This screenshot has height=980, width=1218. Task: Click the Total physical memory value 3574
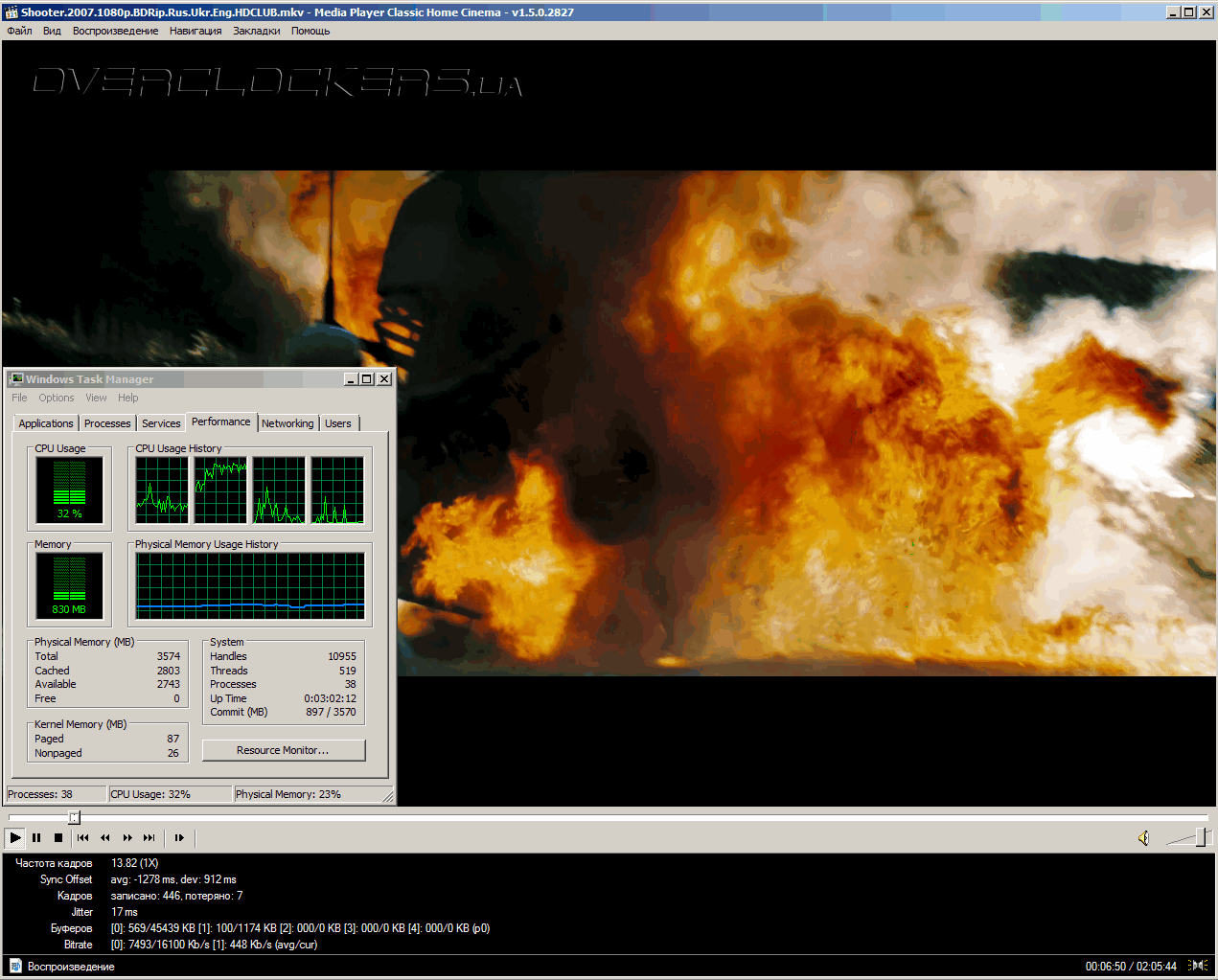169,656
